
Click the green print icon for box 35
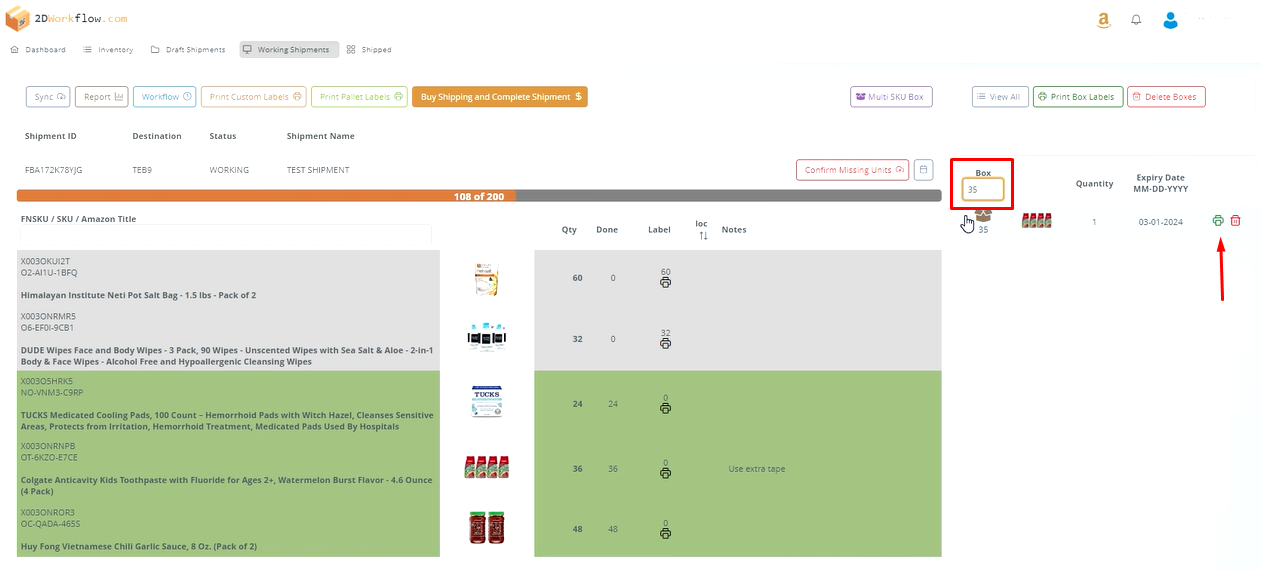1218,221
